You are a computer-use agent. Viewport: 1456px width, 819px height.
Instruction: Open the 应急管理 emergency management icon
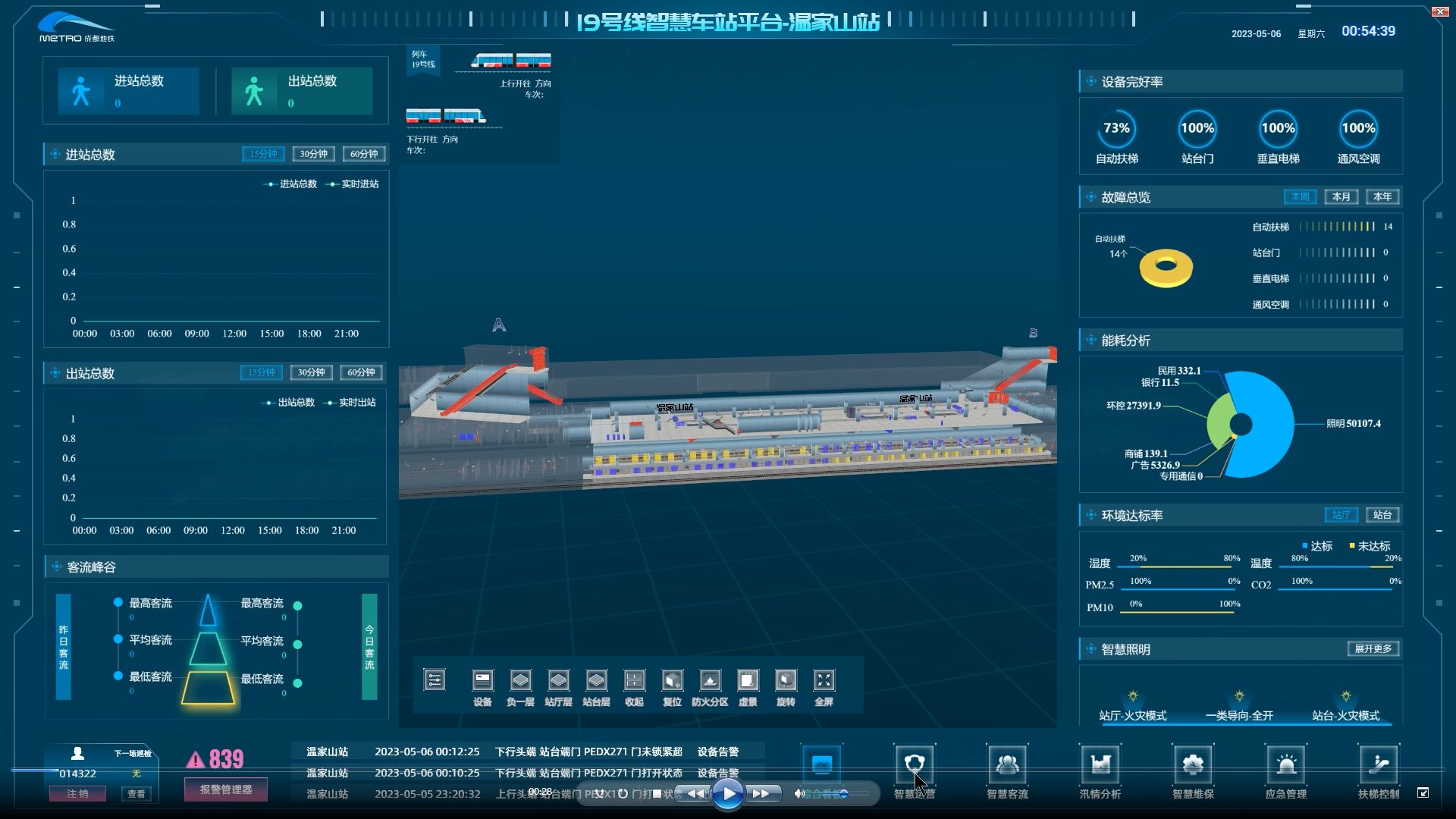[x=1285, y=765]
